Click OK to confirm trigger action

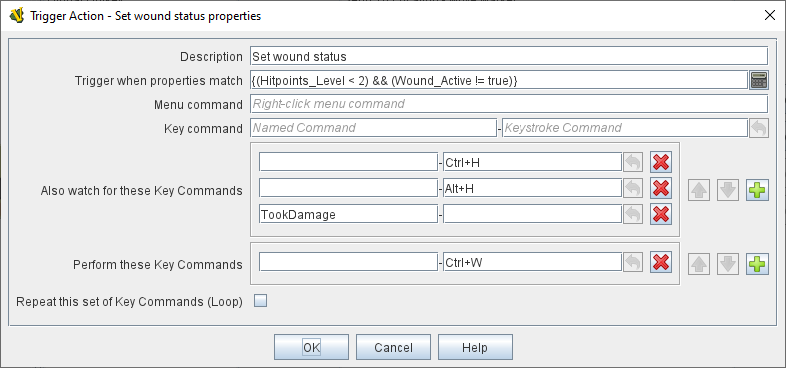(311, 347)
